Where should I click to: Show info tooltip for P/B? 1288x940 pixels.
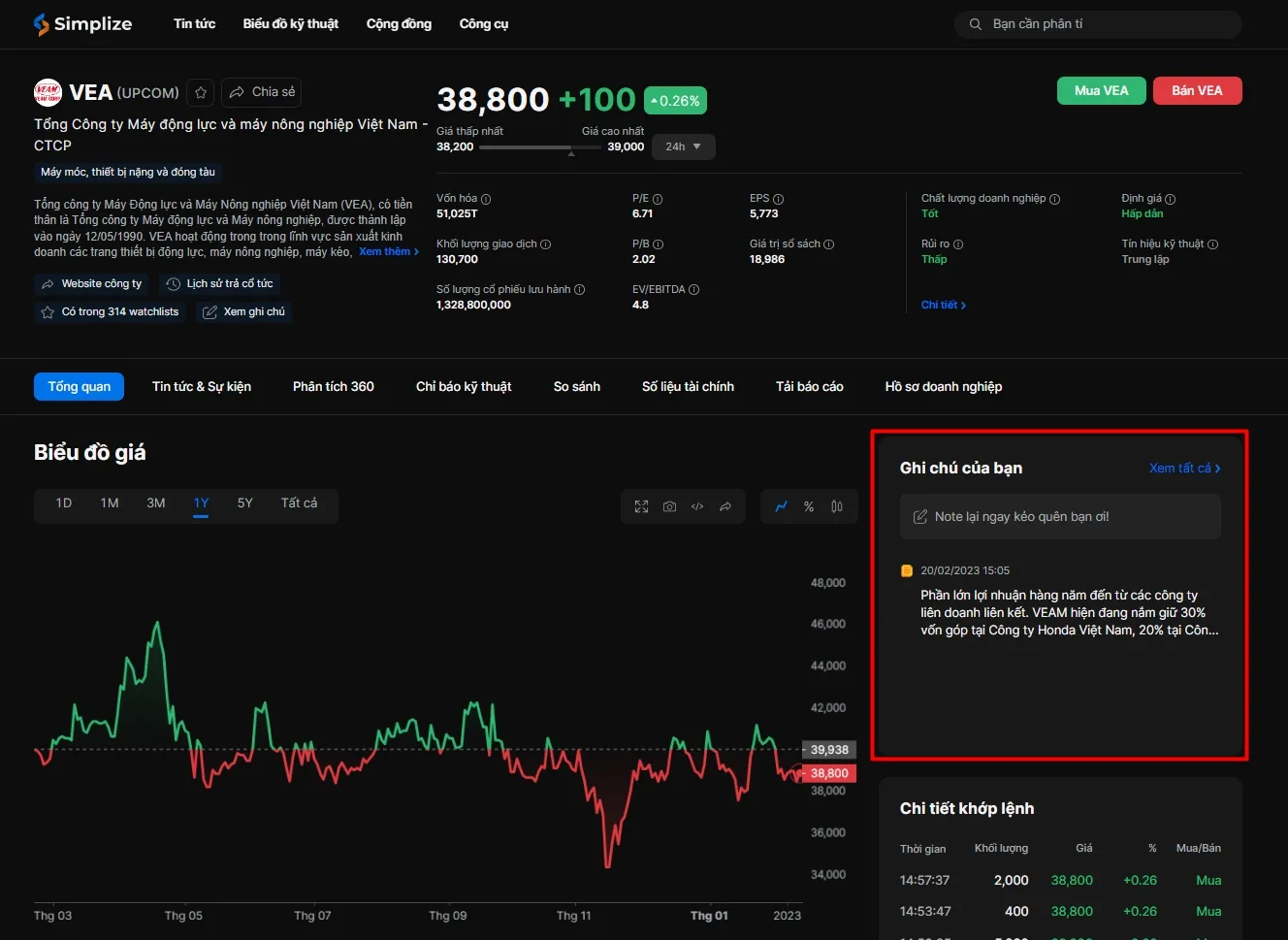pos(659,244)
